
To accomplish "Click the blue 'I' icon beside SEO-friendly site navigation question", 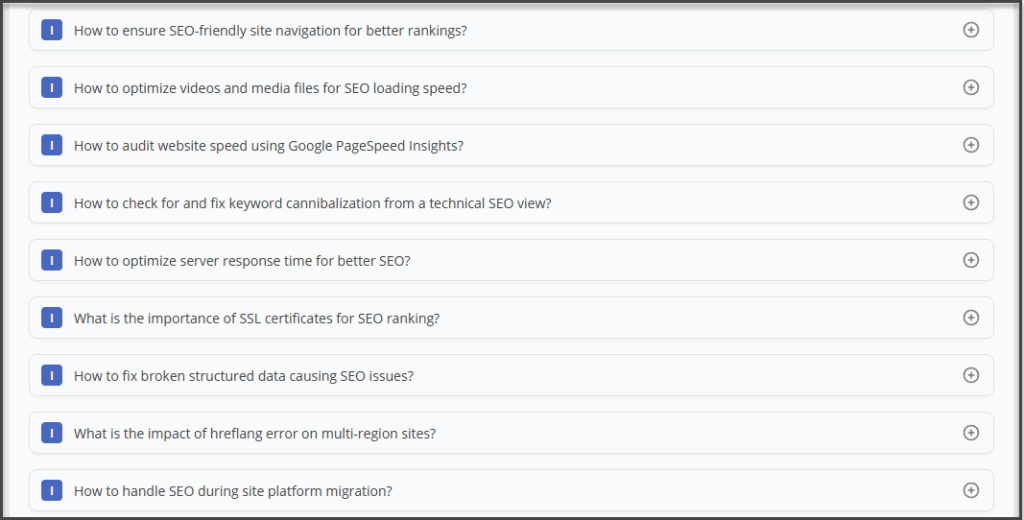I will pyautogui.click(x=51, y=30).
